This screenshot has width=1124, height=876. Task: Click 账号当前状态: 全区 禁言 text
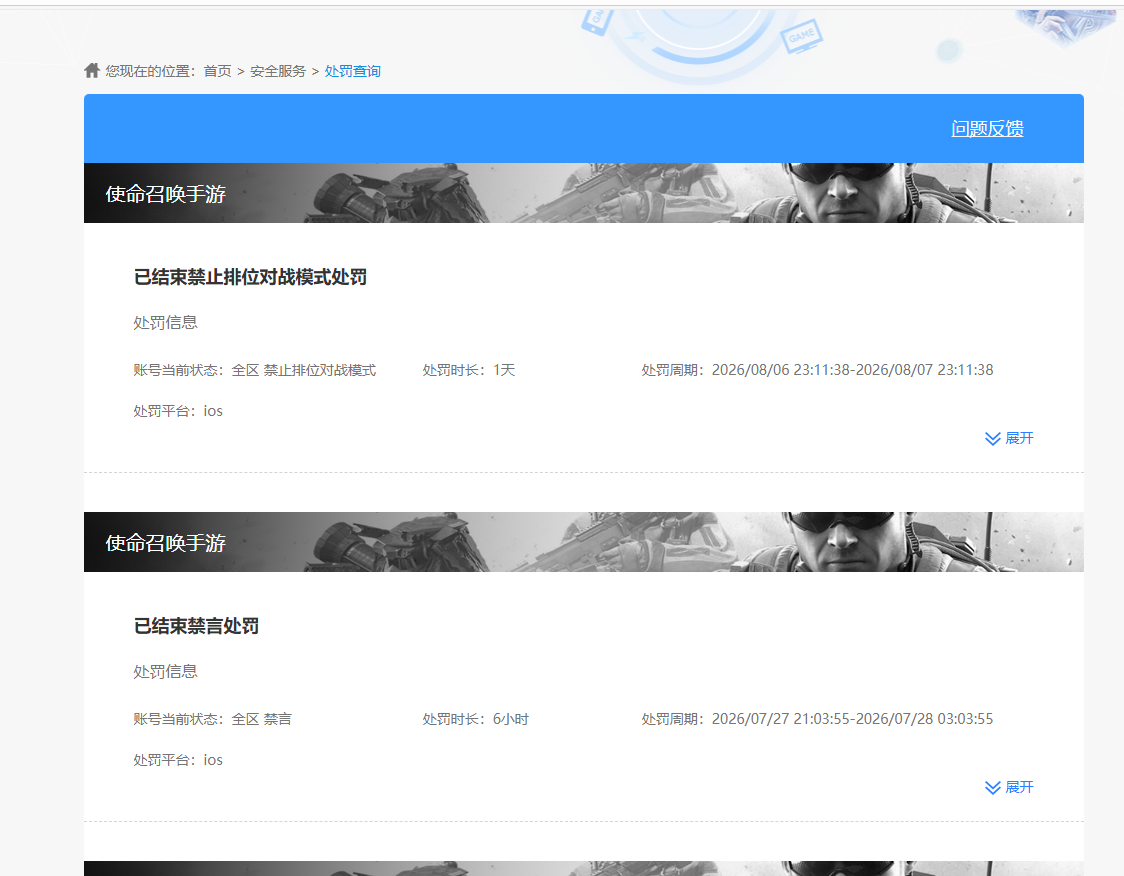click(212, 719)
